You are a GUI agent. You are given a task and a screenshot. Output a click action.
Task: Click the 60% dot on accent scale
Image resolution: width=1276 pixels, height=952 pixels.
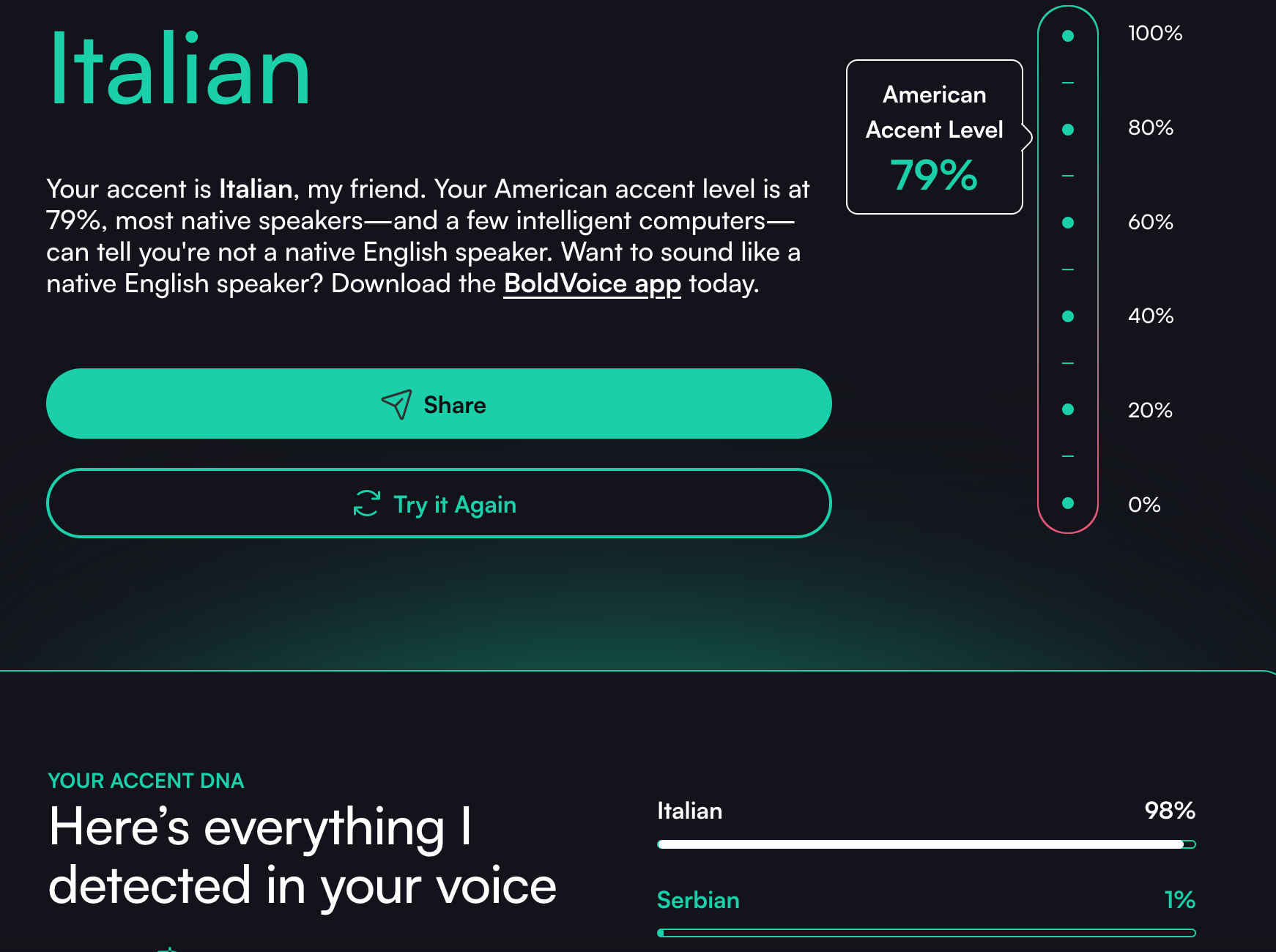pyautogui.click(x=1068, y=223)
